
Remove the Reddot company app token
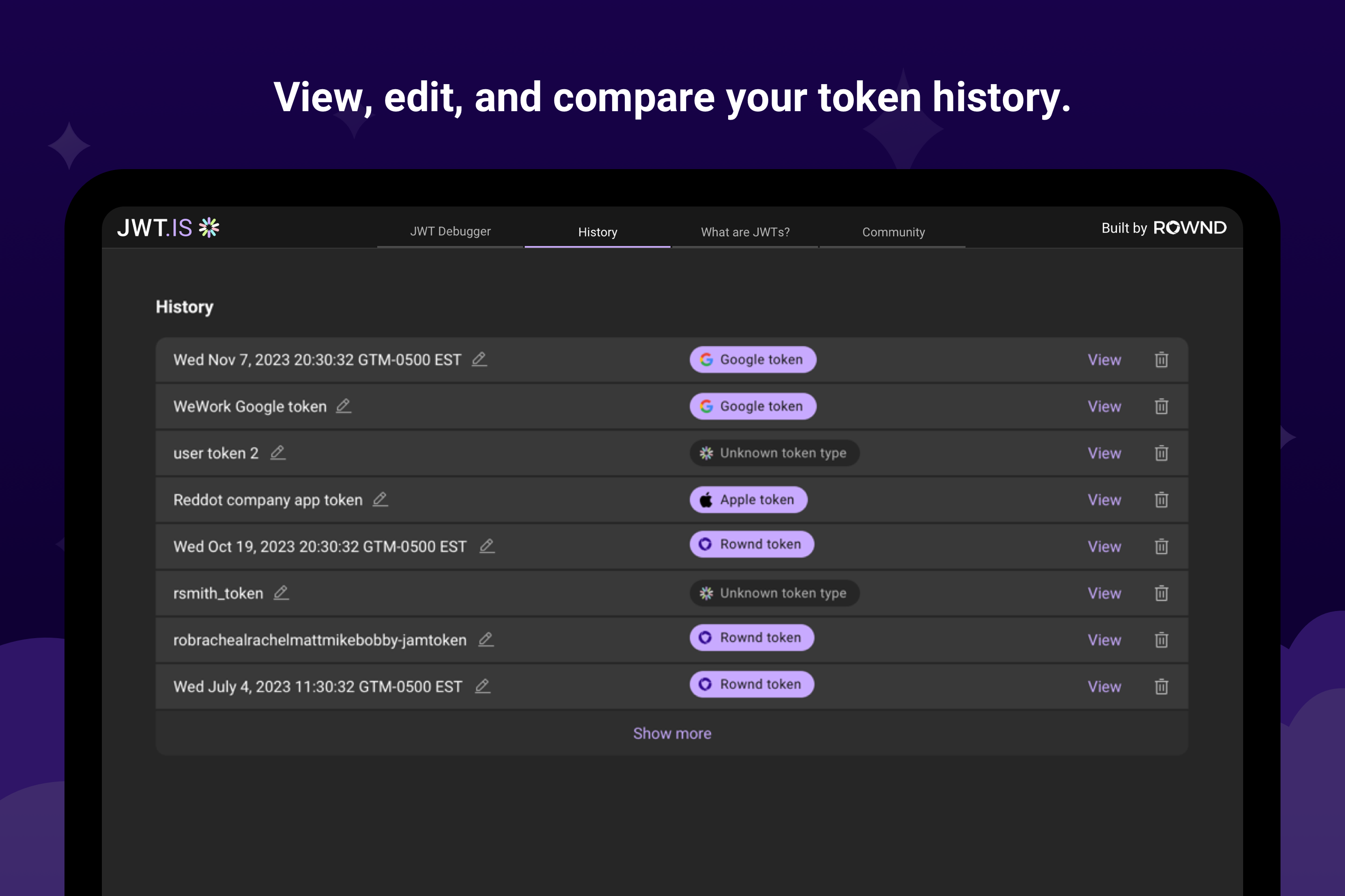(x=1161, y=500)
